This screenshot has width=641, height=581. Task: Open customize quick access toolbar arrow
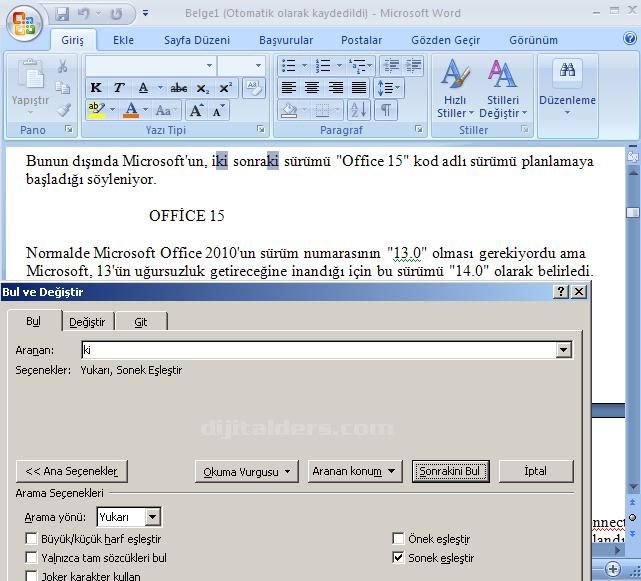pos(146,13)
